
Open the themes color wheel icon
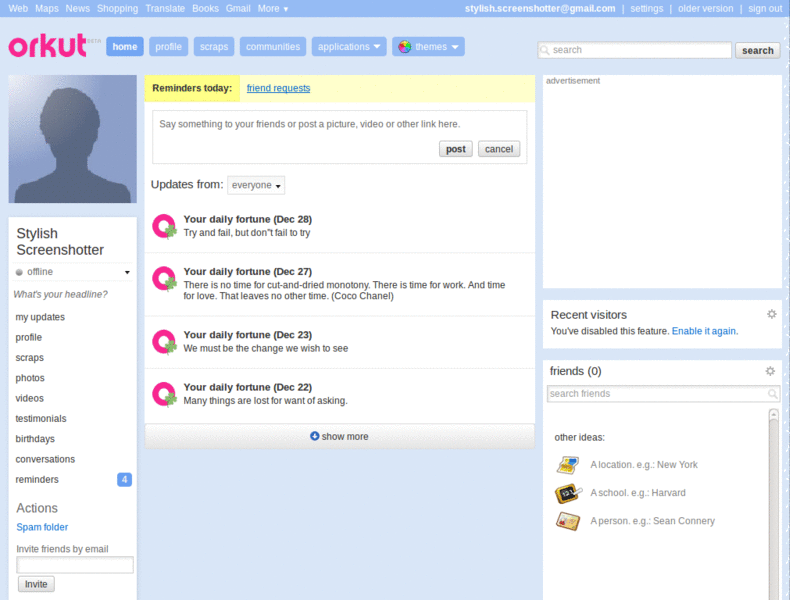[405, 47]
